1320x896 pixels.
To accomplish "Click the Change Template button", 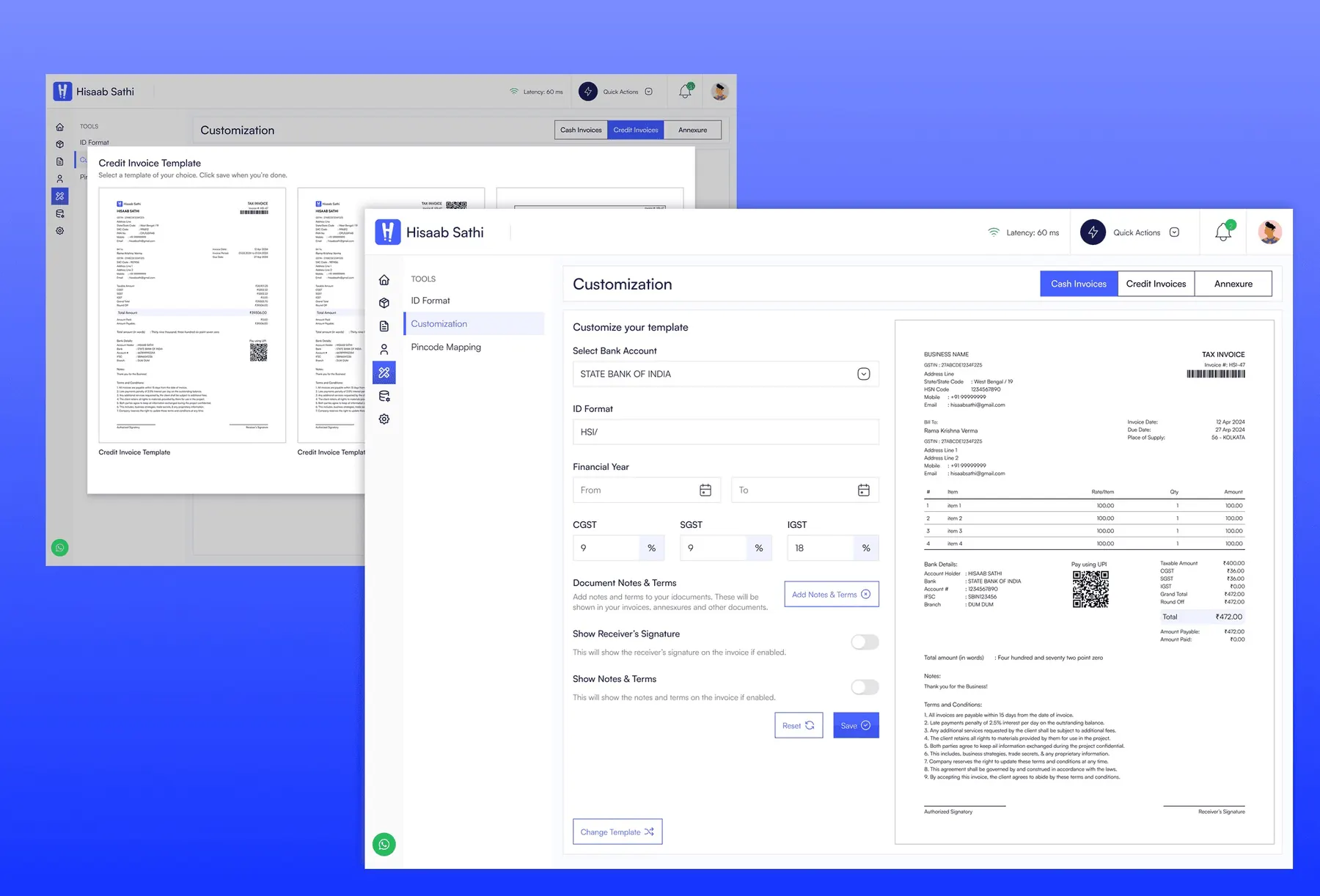I will tap(617, 831).
